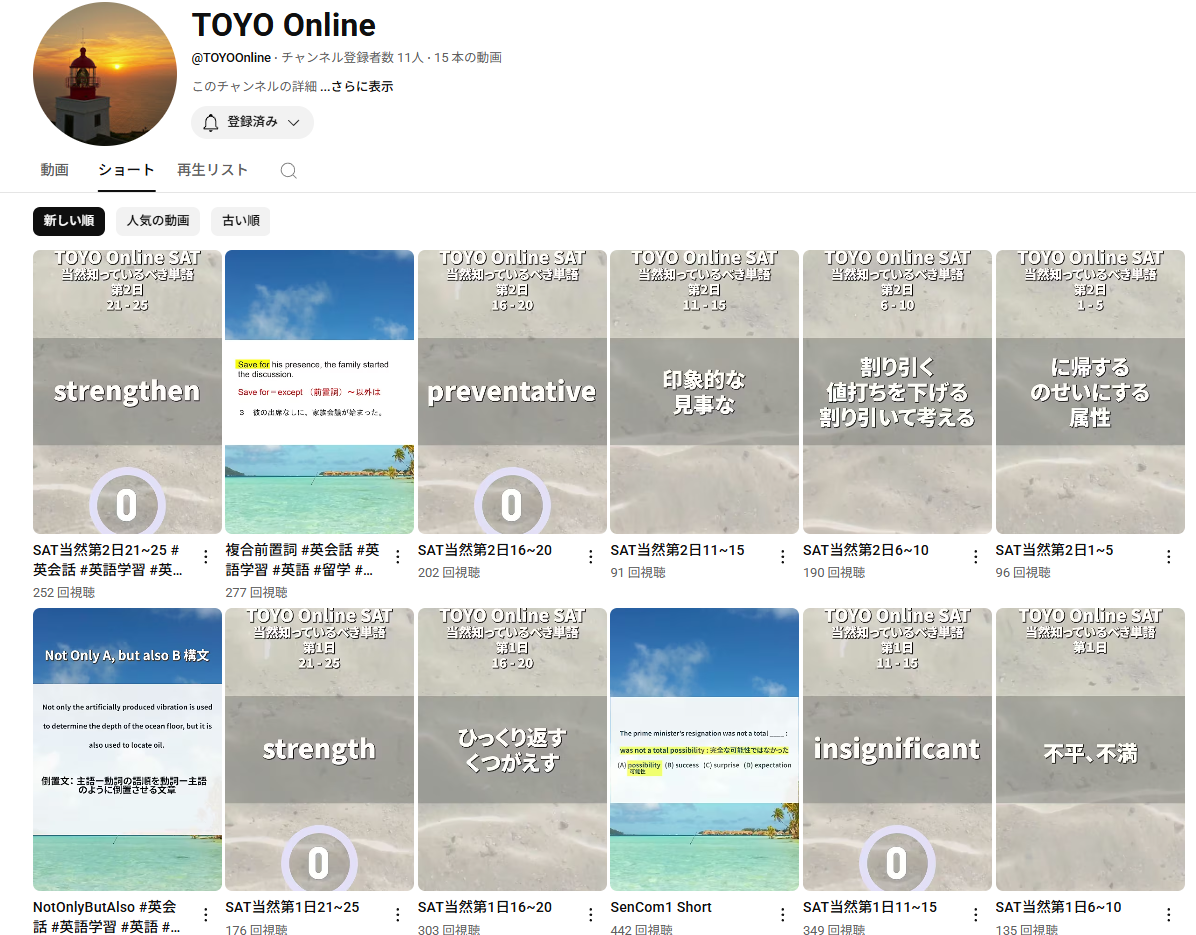Image resolution: width=1196 pixels, height=935 pixels.
Task: Open title link SenCom1 Short
Action: 661,908
